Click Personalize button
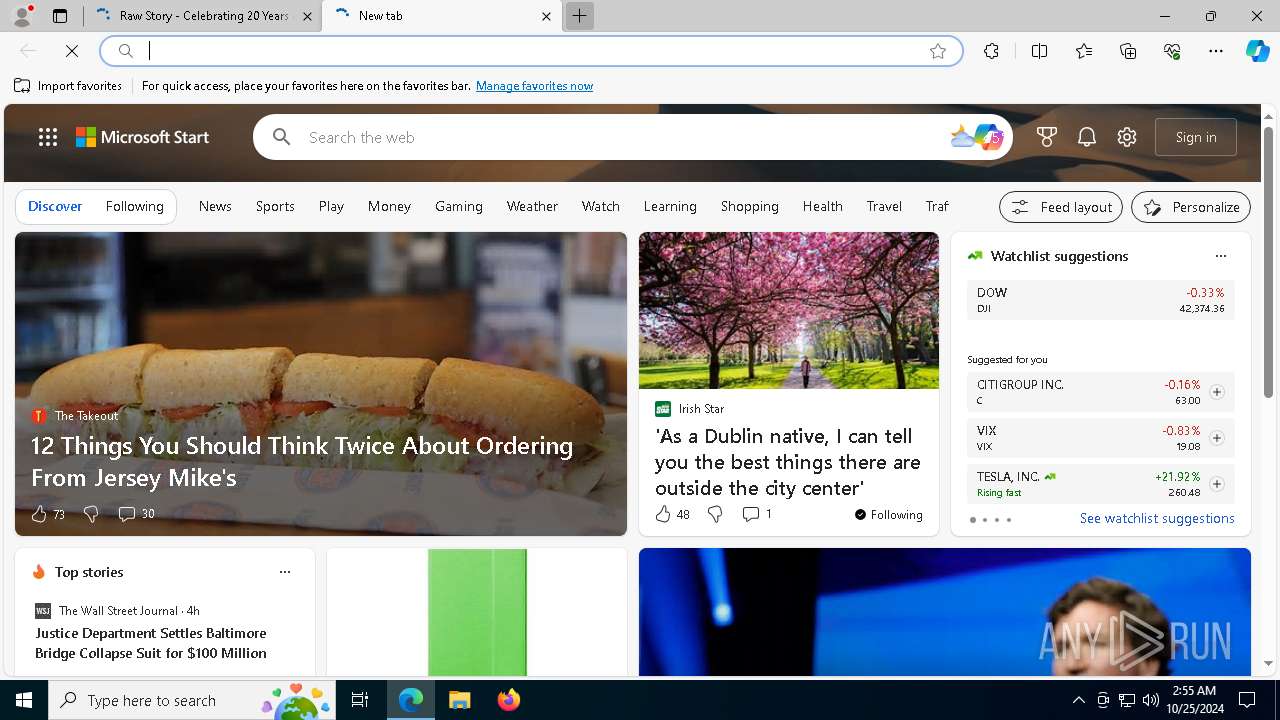 pos(1191,207)
